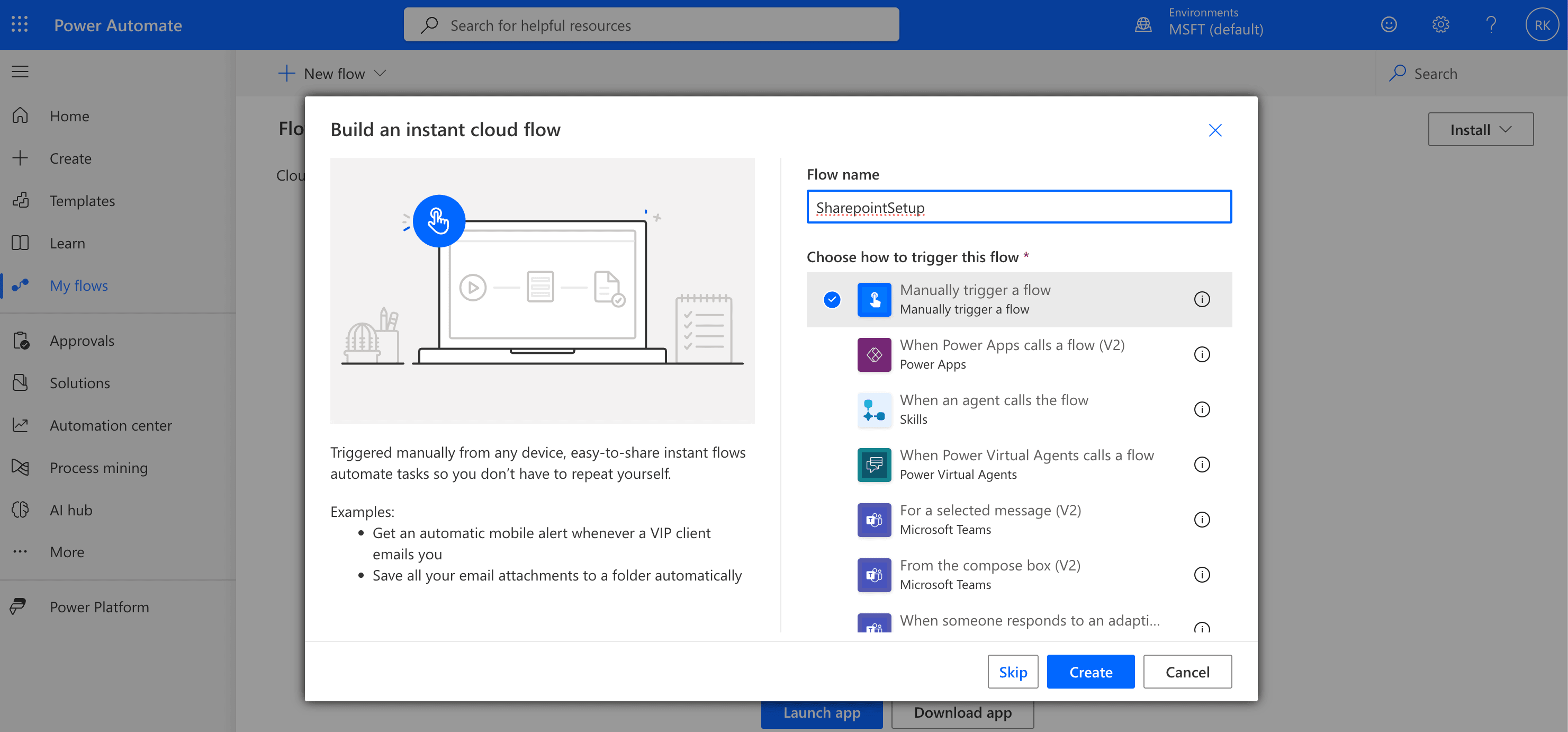The width and height of the screenshot is (1568, 732).
Task: Click the AI hub brain icon
Action: coord(20,510)
